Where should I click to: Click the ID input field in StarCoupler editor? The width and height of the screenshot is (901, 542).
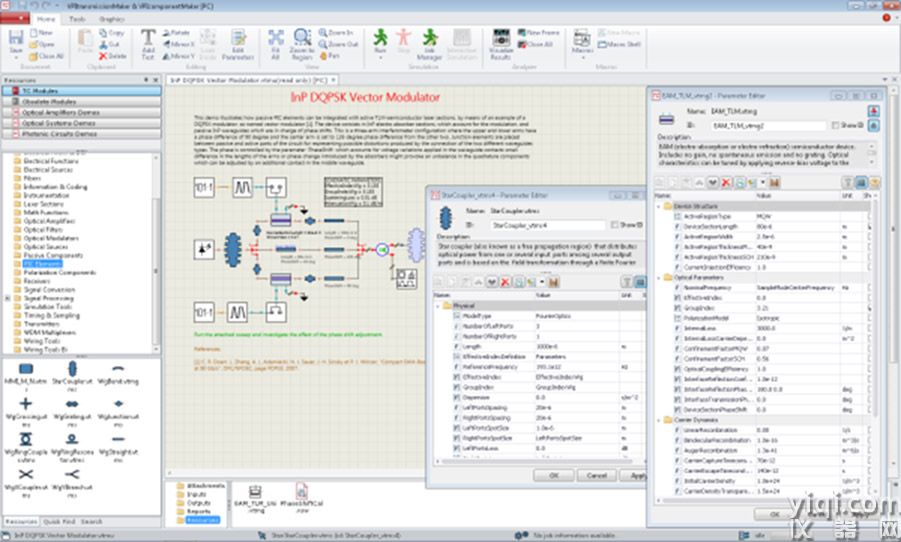[x=548, y=225]
